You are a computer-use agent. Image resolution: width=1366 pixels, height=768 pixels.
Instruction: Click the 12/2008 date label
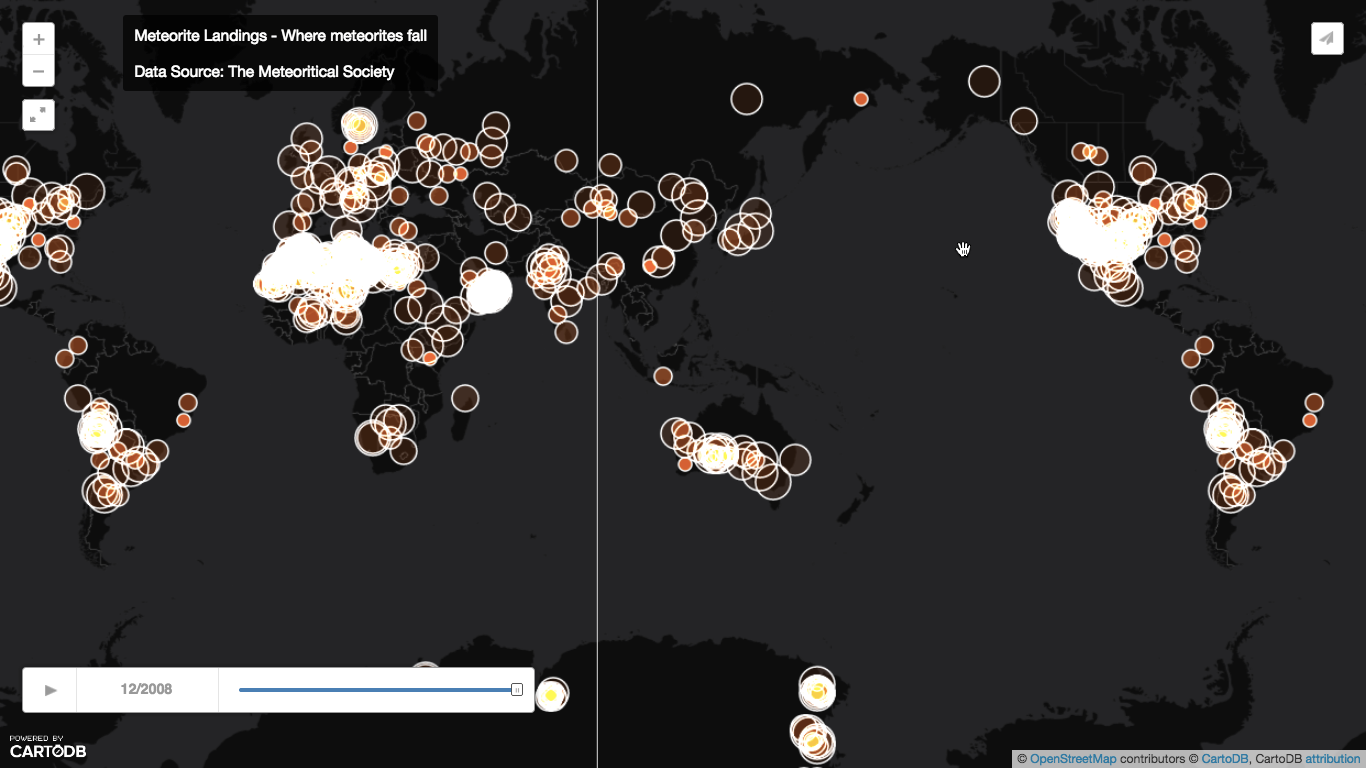(146, 690)
